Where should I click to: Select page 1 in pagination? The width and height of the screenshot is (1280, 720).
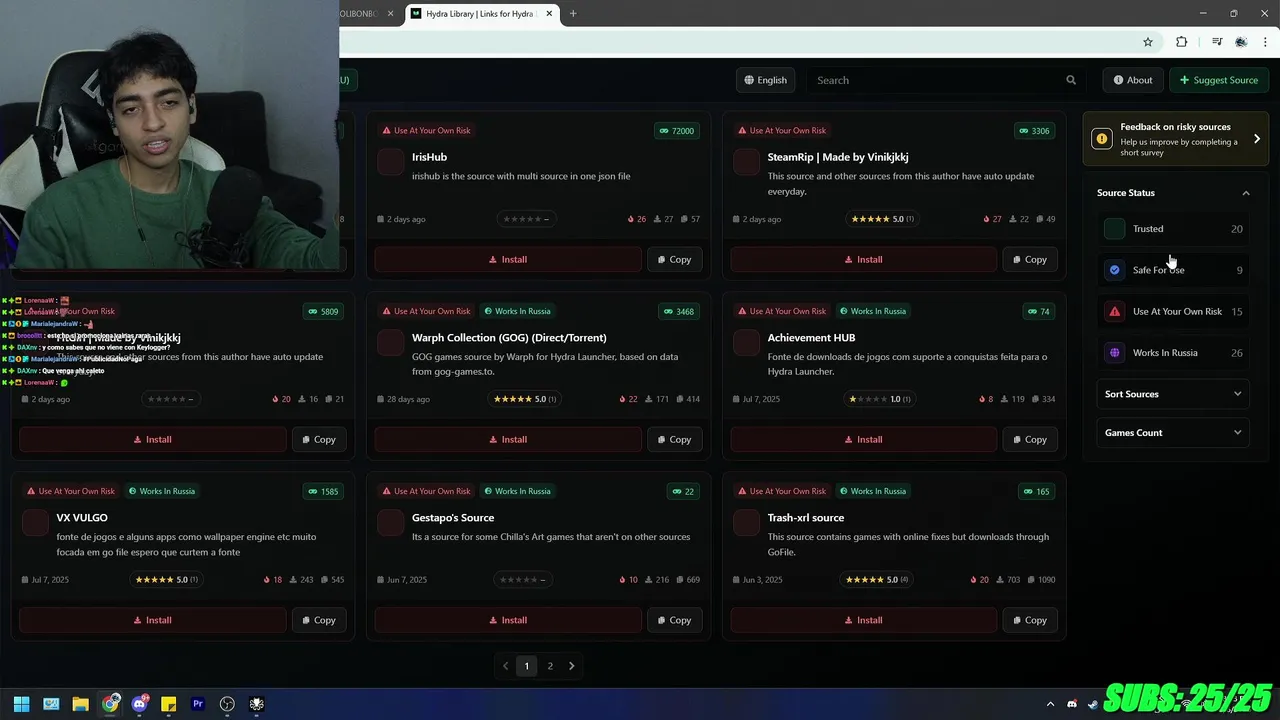click(x=527, y=666)
